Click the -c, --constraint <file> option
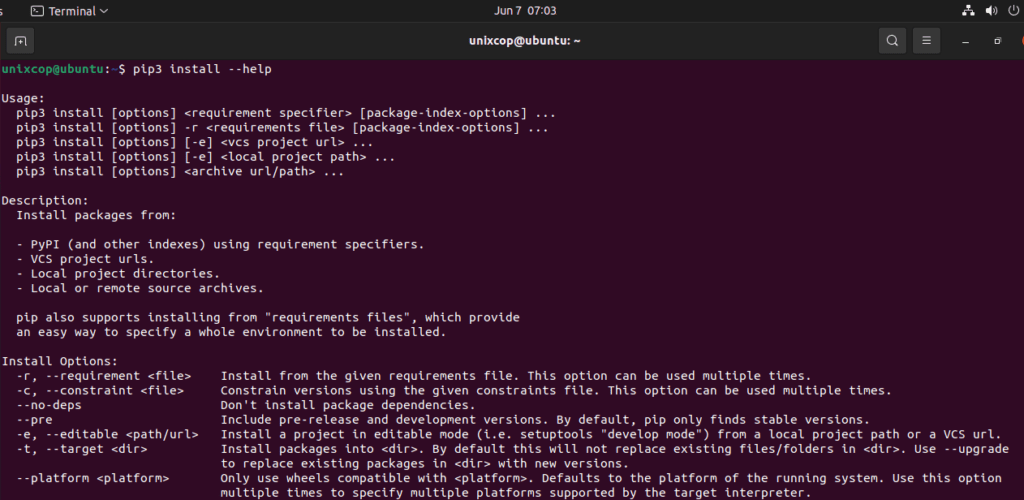1024x500 pixels. (100, 390)
